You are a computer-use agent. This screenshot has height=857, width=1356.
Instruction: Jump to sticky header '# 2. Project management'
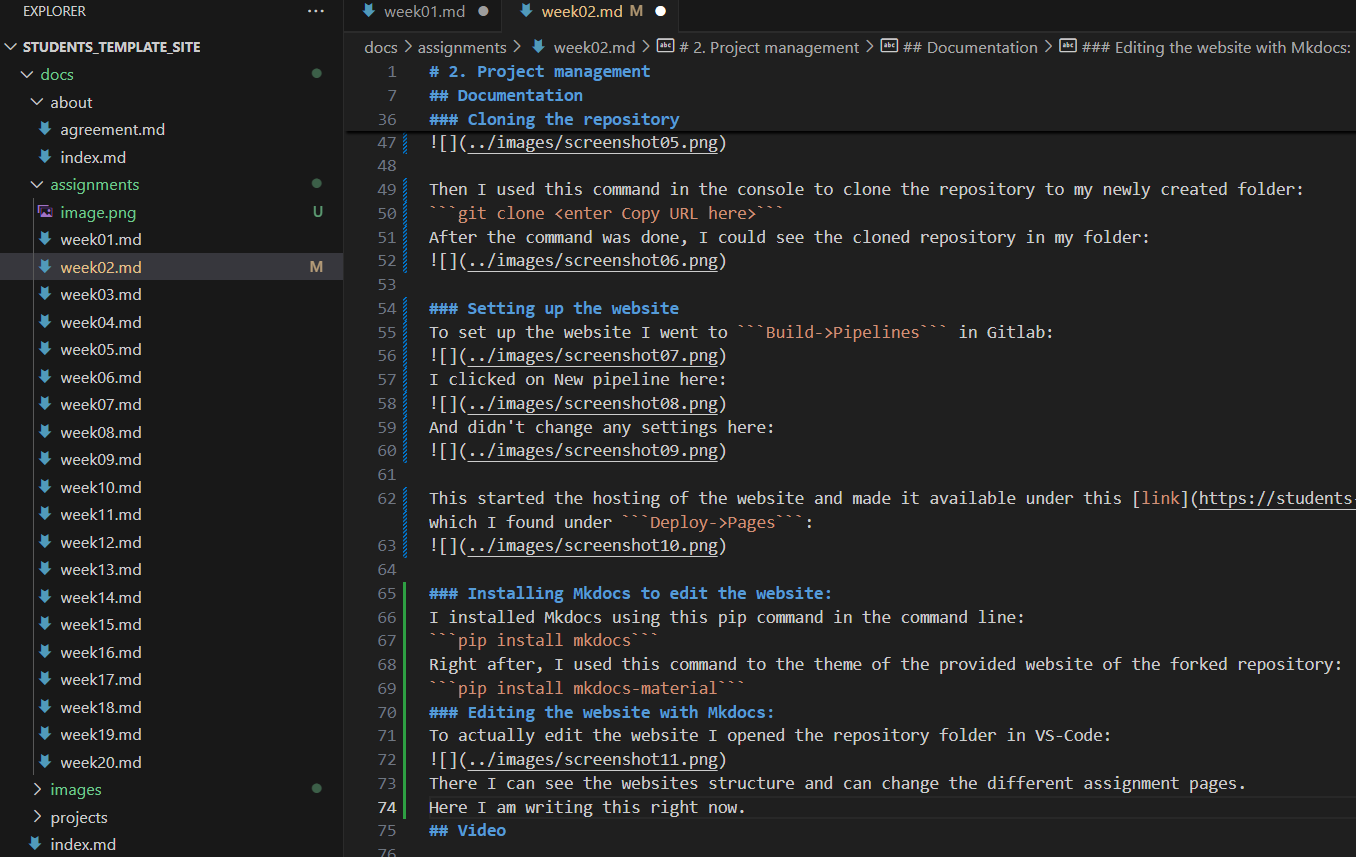pyautogui.click(x=539, y=71)
